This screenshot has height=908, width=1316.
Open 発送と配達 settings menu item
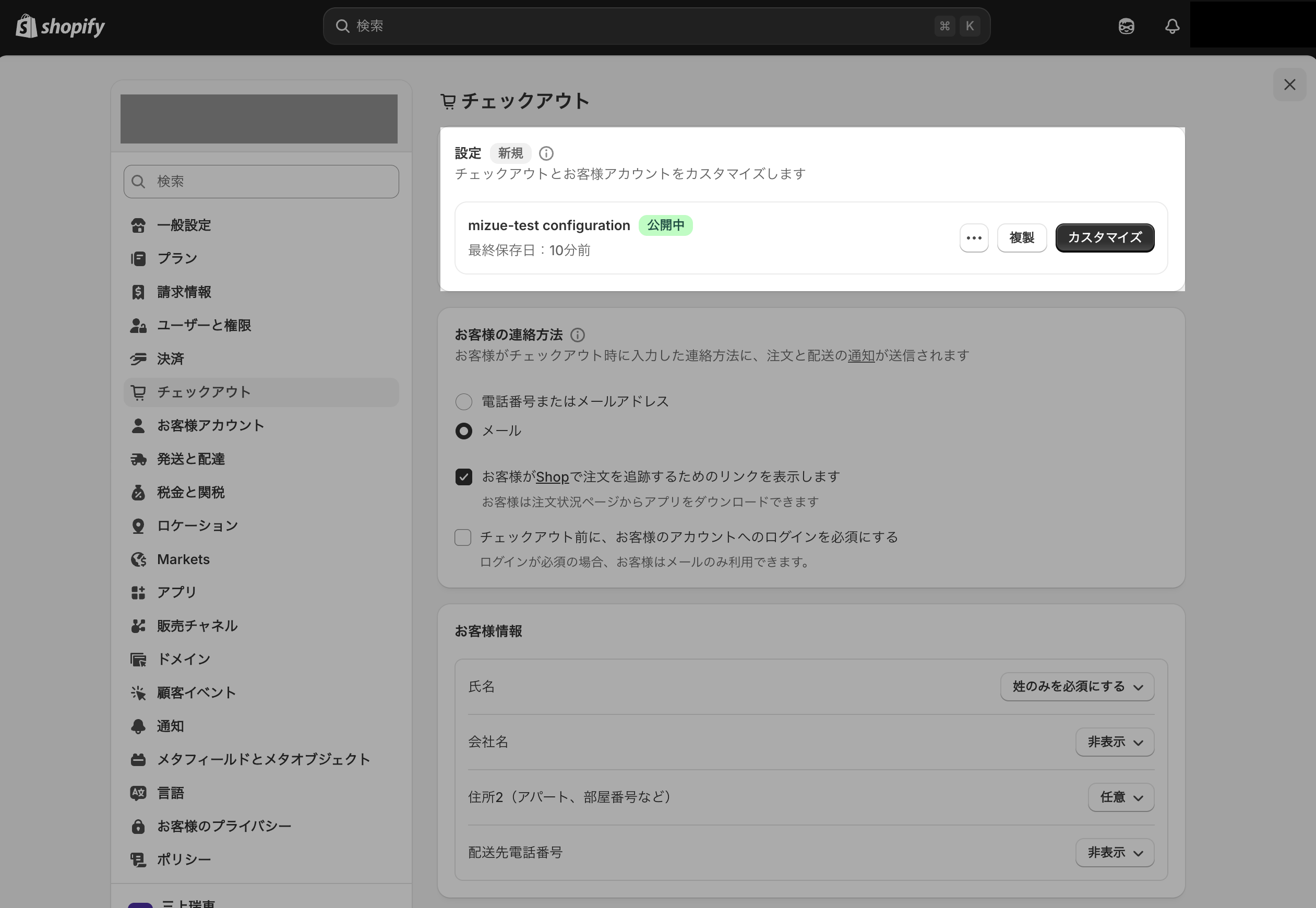191,459
